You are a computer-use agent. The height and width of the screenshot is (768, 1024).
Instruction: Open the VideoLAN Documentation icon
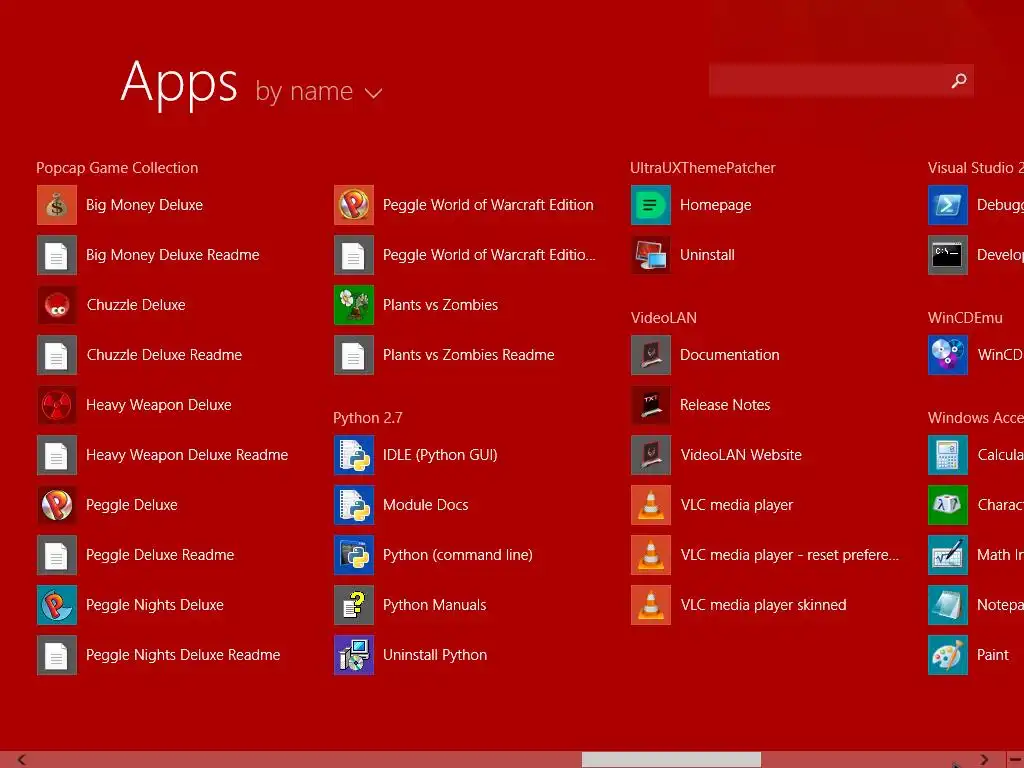651,355
